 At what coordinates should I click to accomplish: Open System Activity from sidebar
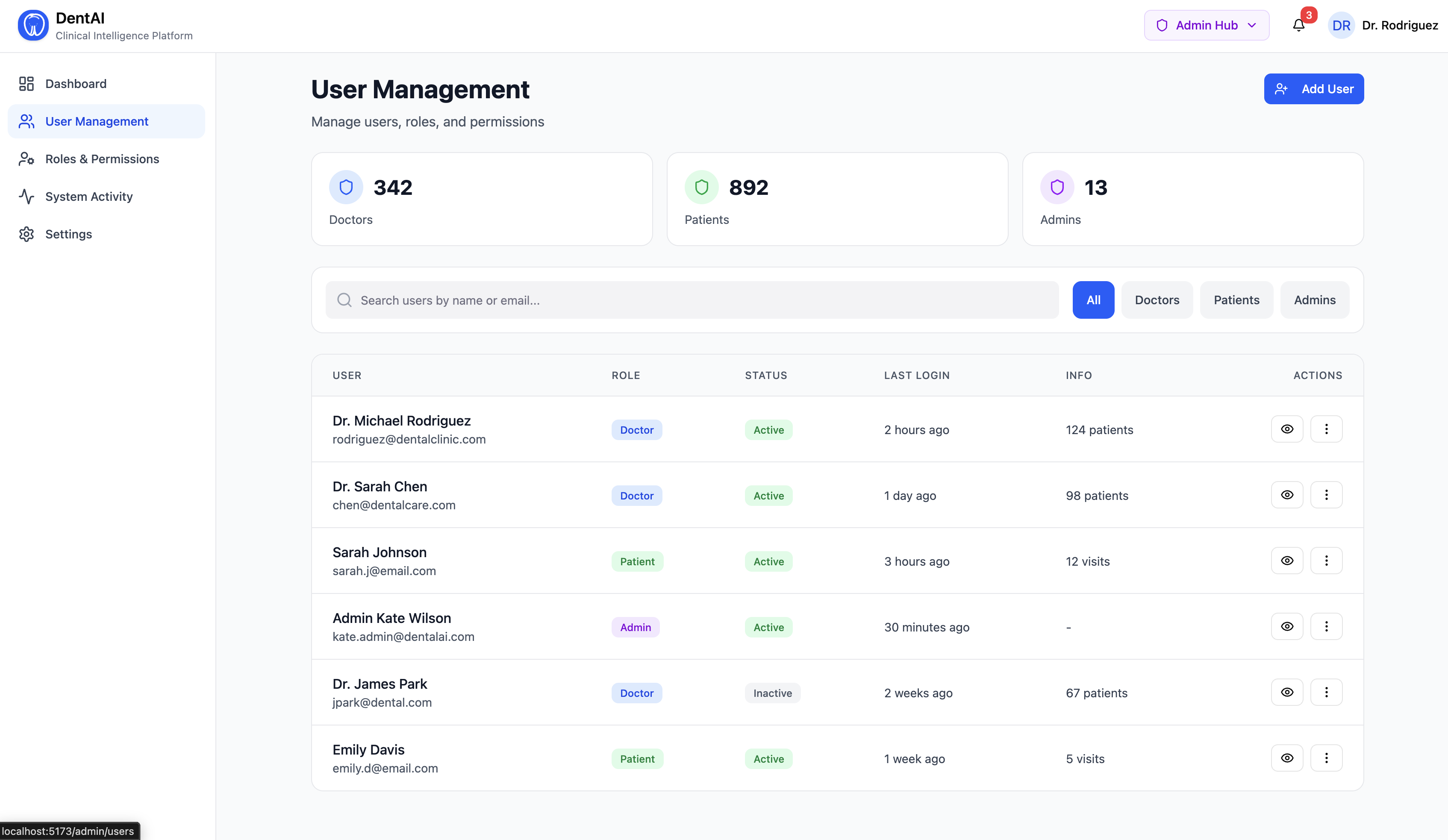click(x=88, y=197)
